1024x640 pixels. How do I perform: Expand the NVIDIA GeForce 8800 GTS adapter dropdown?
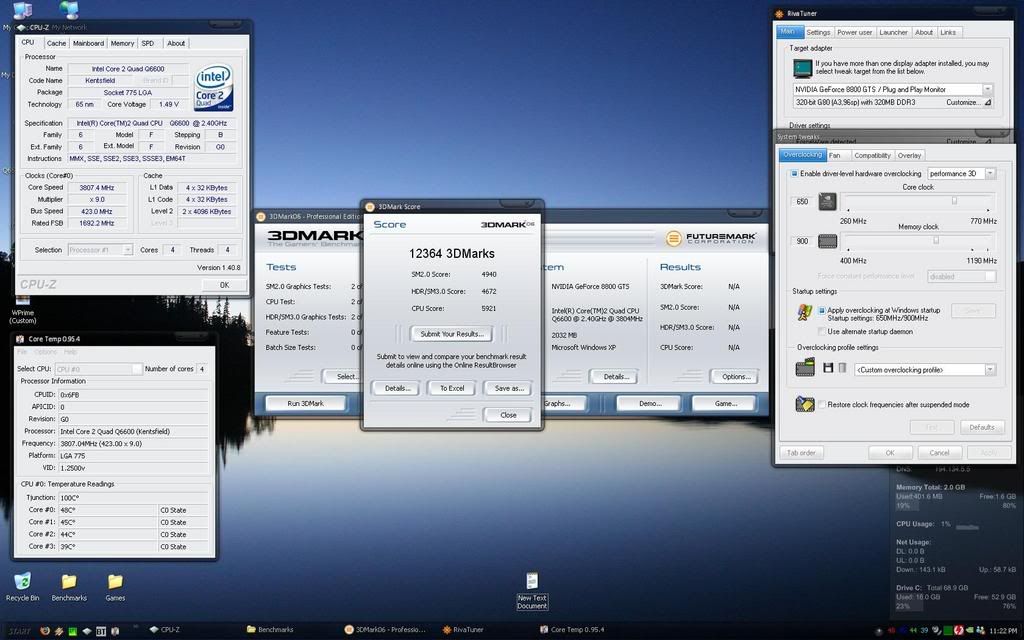coord(987,89)
